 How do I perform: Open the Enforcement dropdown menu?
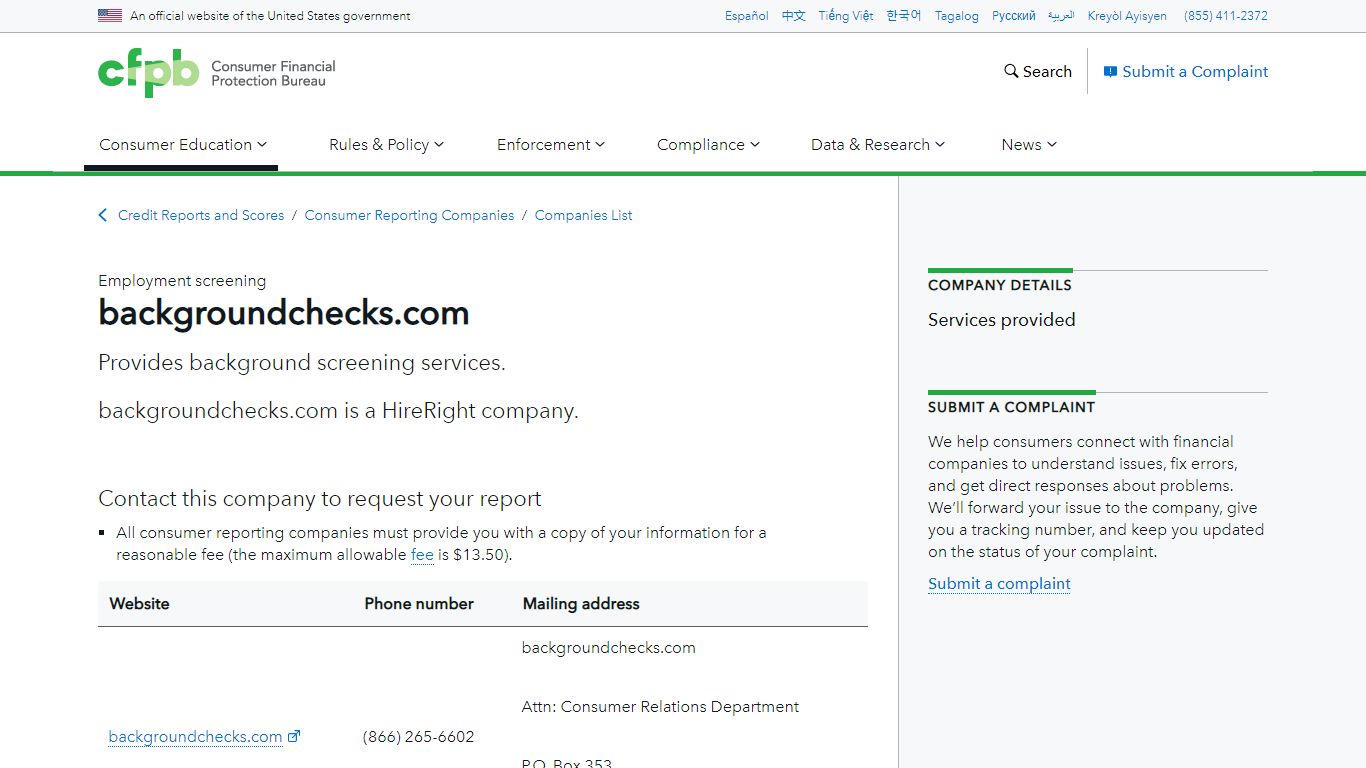pos(551,144)
